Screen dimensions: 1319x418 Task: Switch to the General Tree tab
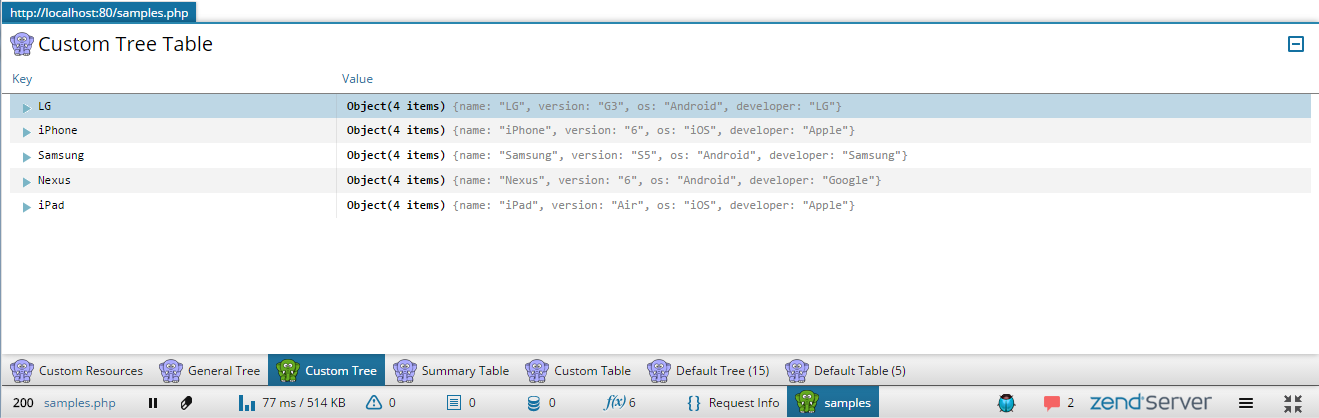[209, 370]
